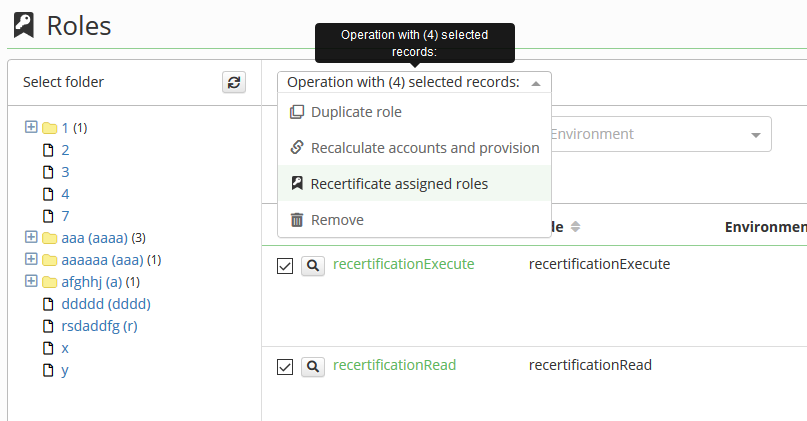Expand folder 1 with plus toggle
The image size is (807, 421).
pyautogui.click(x=31, y=127)
